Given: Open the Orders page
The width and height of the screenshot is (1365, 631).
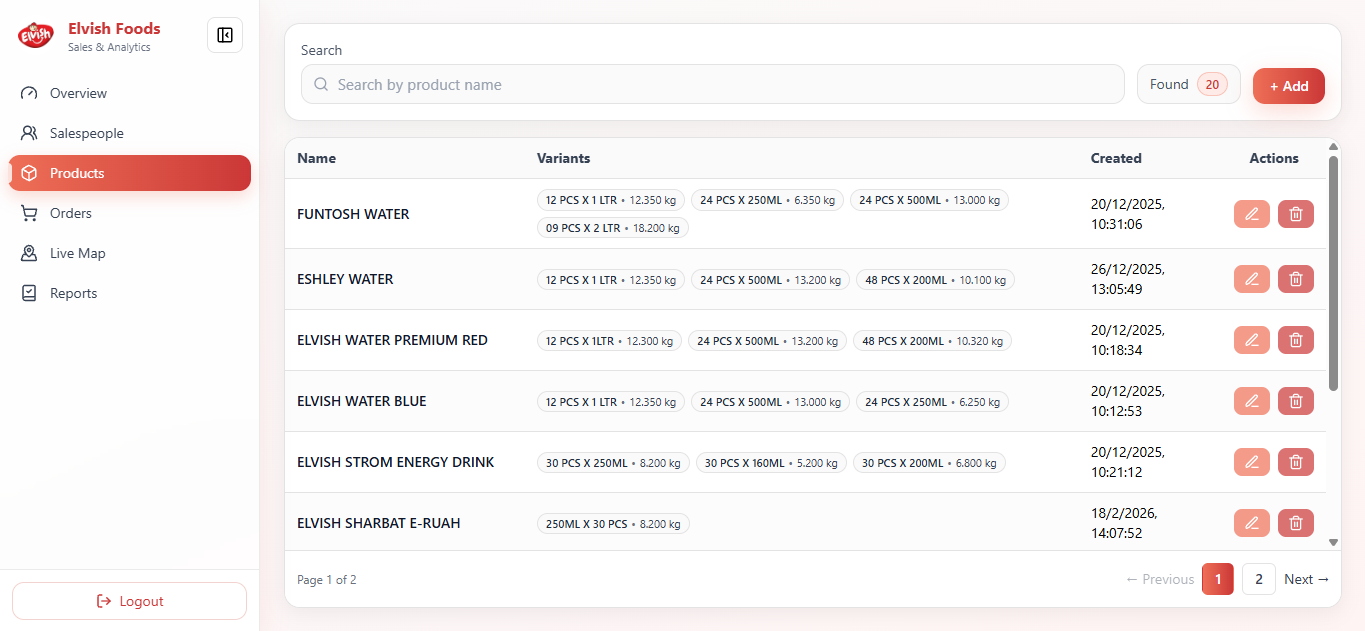Looking at the screenshot, I should coord(130,213).
